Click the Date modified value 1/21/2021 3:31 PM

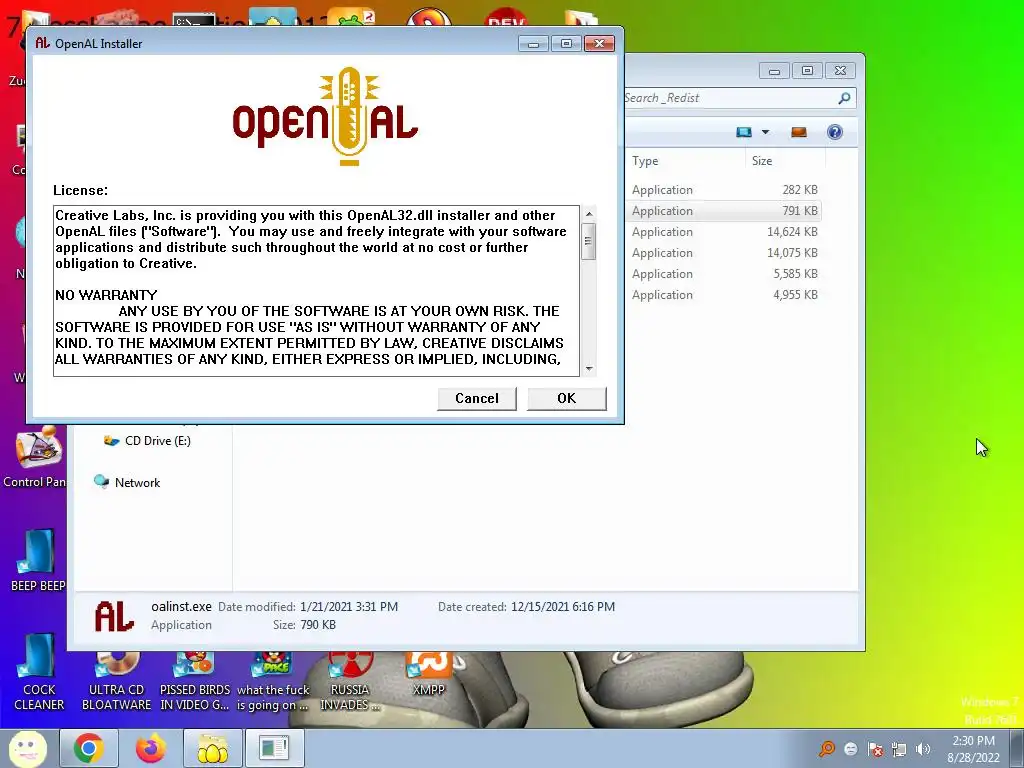coord(349,607)
